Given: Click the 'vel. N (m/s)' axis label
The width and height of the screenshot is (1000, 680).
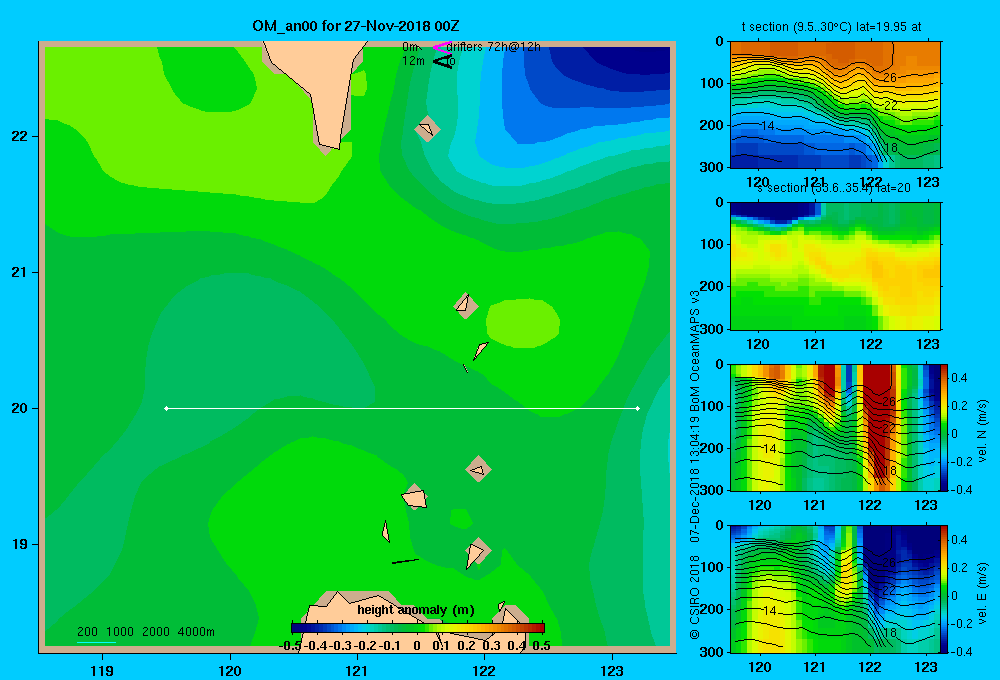Looking at the screenshot, I should coord(982,431).
